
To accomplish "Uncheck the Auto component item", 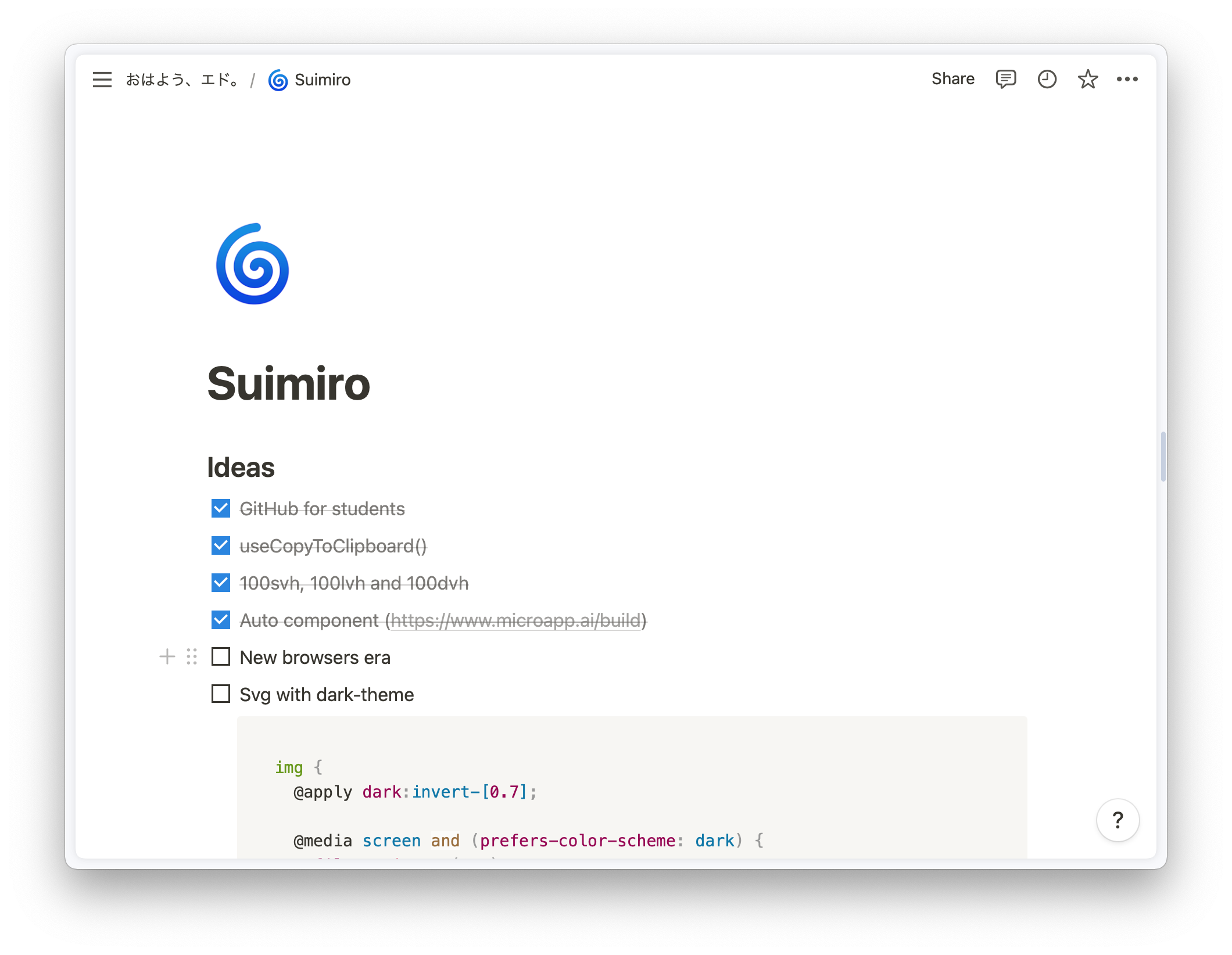I will (221, 620).
